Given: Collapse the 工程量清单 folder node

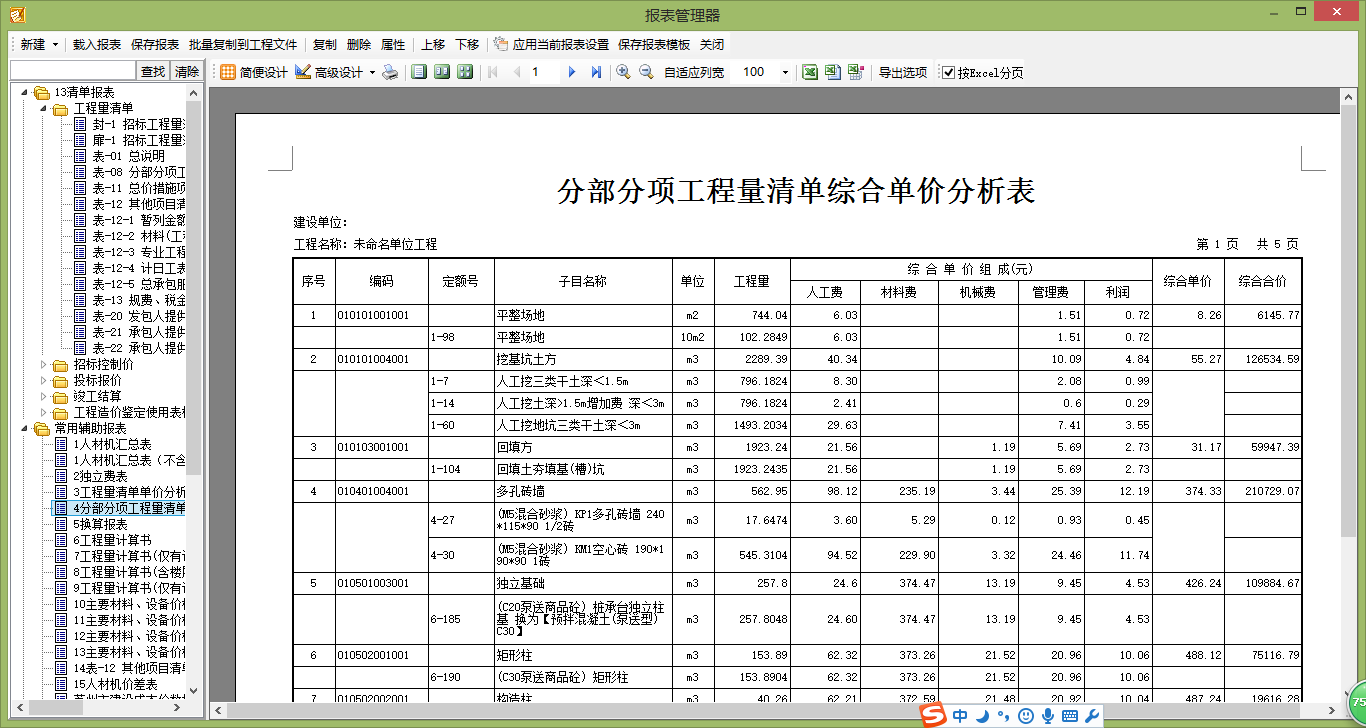Looking at the screenshot, I should click(43, 108).
